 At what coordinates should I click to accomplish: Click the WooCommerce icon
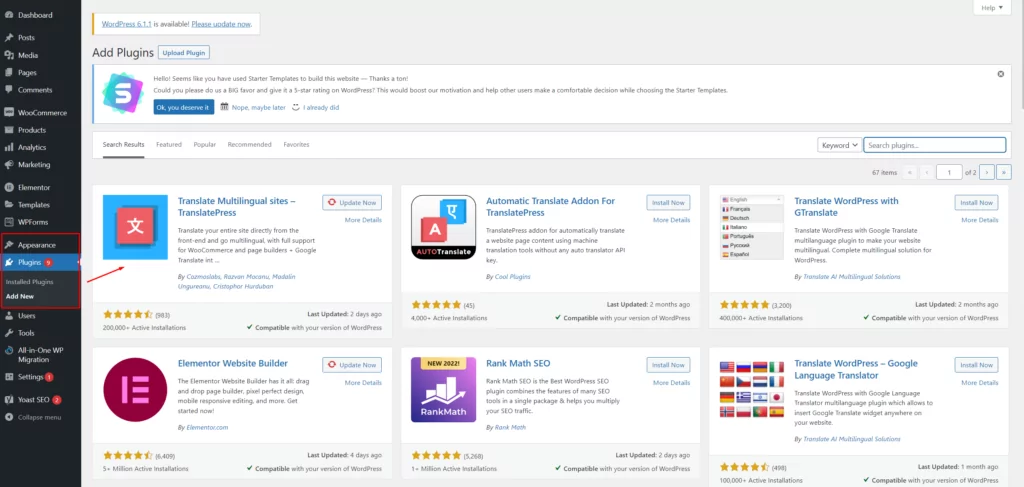9,112
